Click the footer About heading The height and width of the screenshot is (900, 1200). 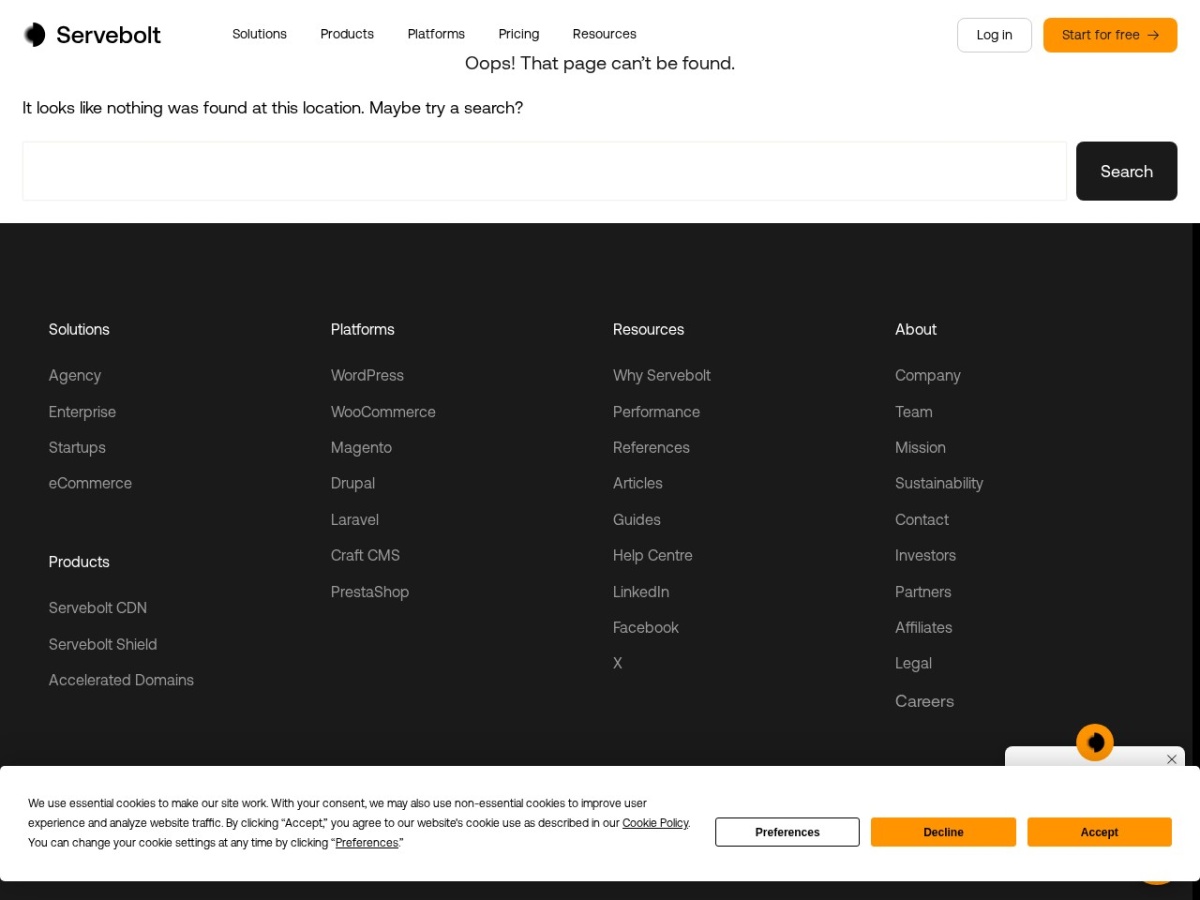(x=916, y=329)
